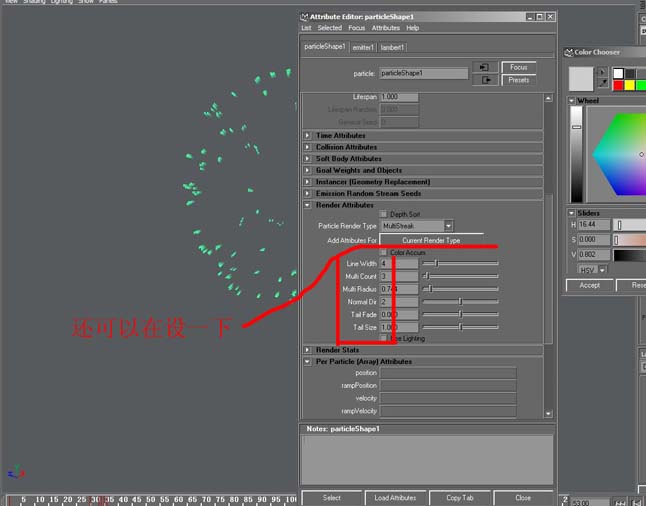This screenshot has width=646, height=506.
Task: Collapse Per Particle (Array) Attributes section
Action: (307, 361)
